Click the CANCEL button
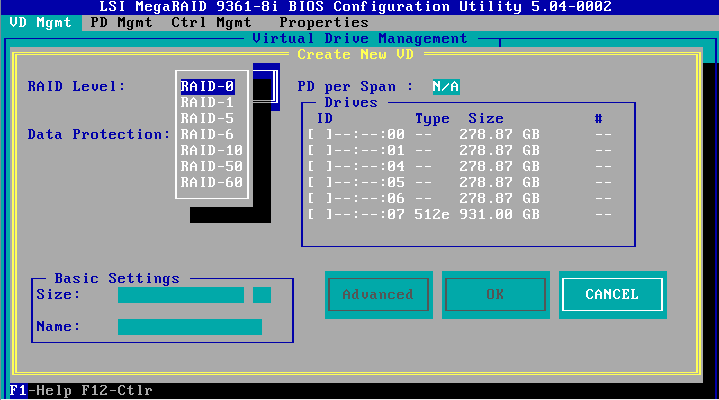The height and width of the screenshot is (400, 719). pos(612,294)
